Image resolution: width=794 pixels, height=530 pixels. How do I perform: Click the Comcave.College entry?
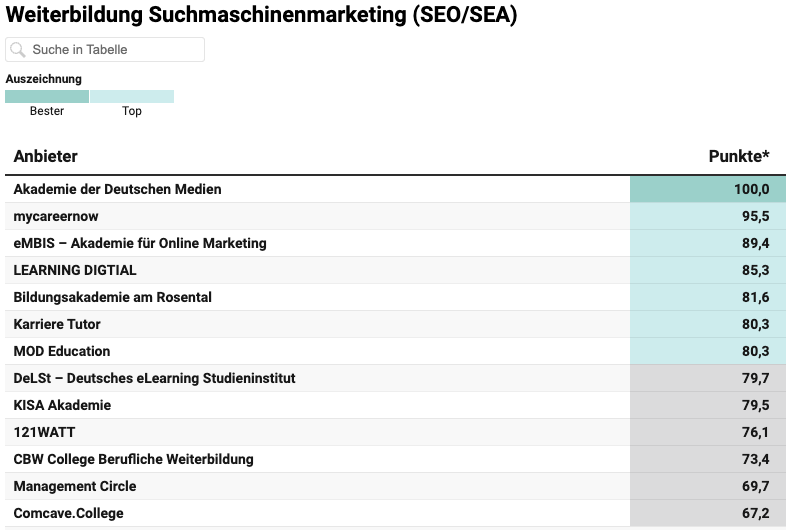click(69, 513)
